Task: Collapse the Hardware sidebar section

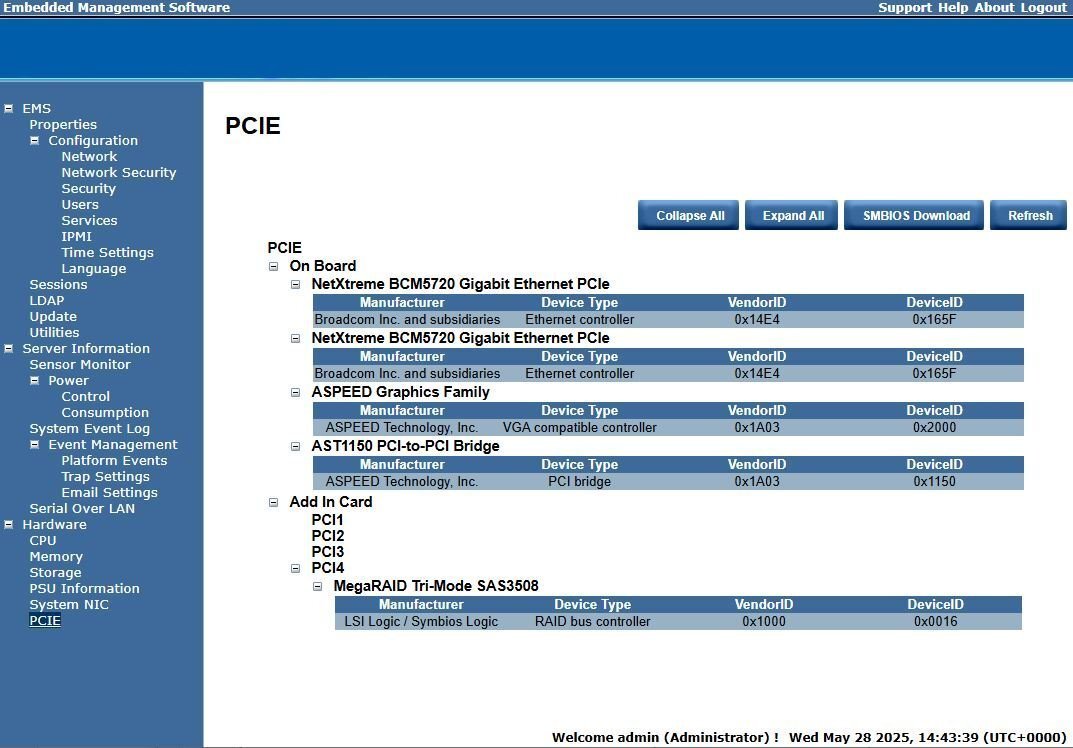Action: pos(9,525)
